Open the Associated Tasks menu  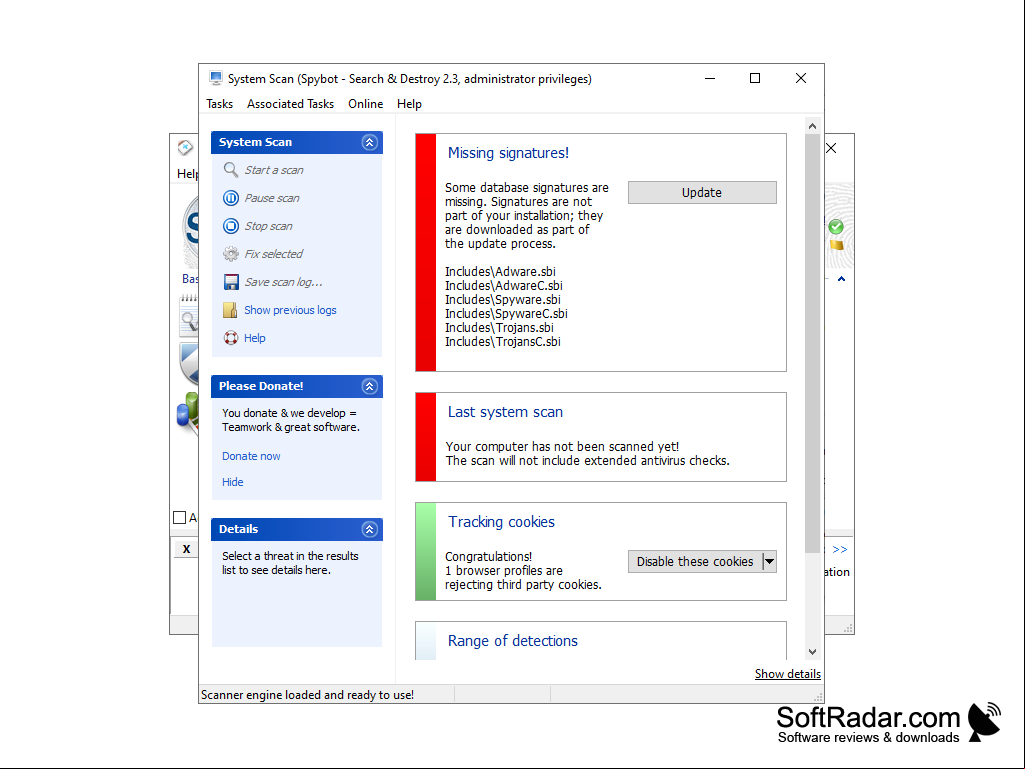tap(290, 104)
